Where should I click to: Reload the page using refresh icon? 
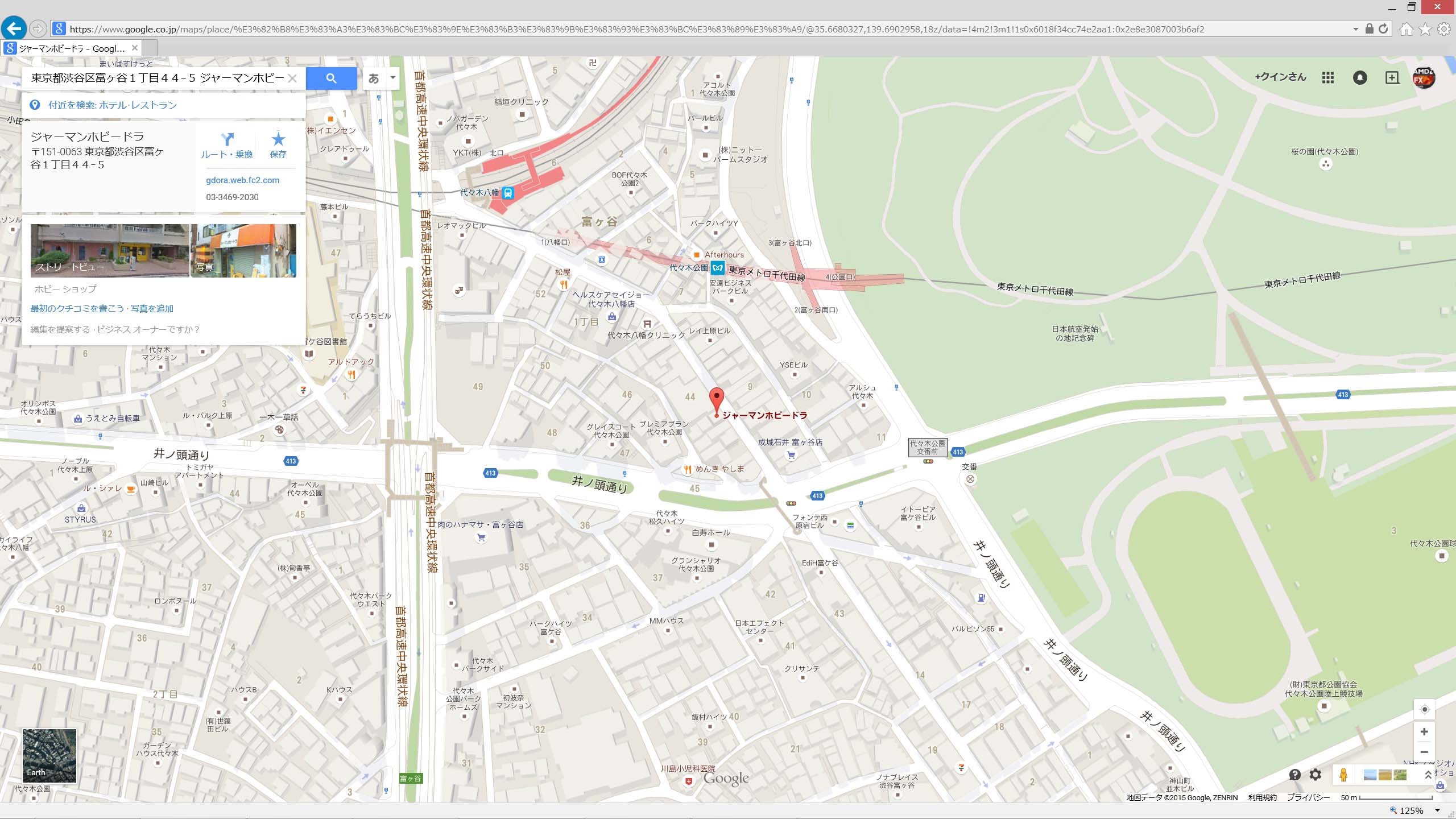[1383, 28]
